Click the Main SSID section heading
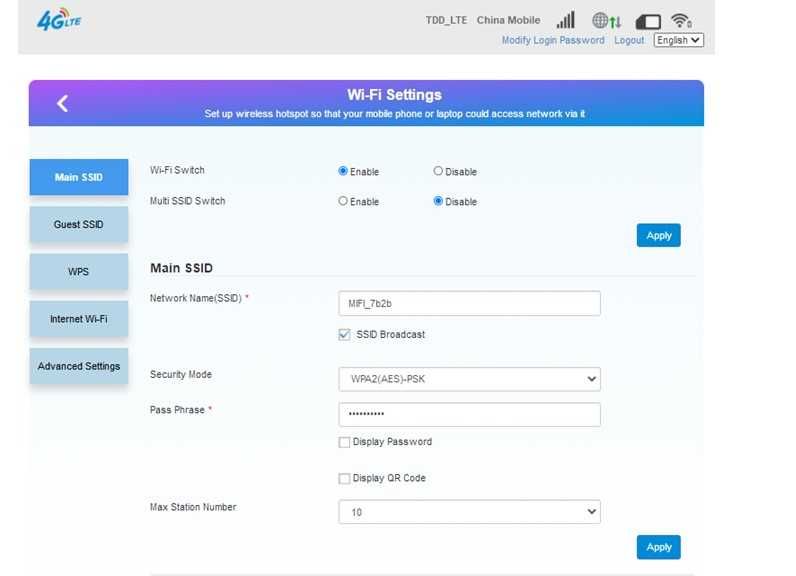 pyautogui.click(x=181, y=268)
